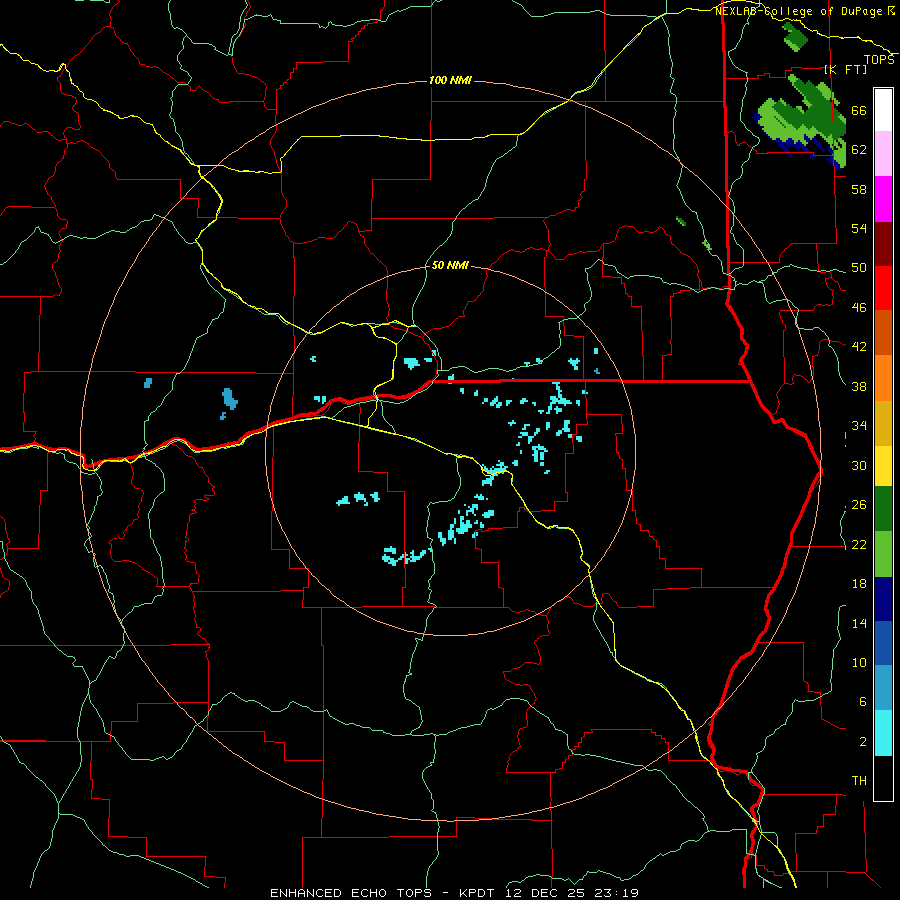Click the "KPDT" radar site identifier
Screen dimensions: 900x900
point(479,893)
